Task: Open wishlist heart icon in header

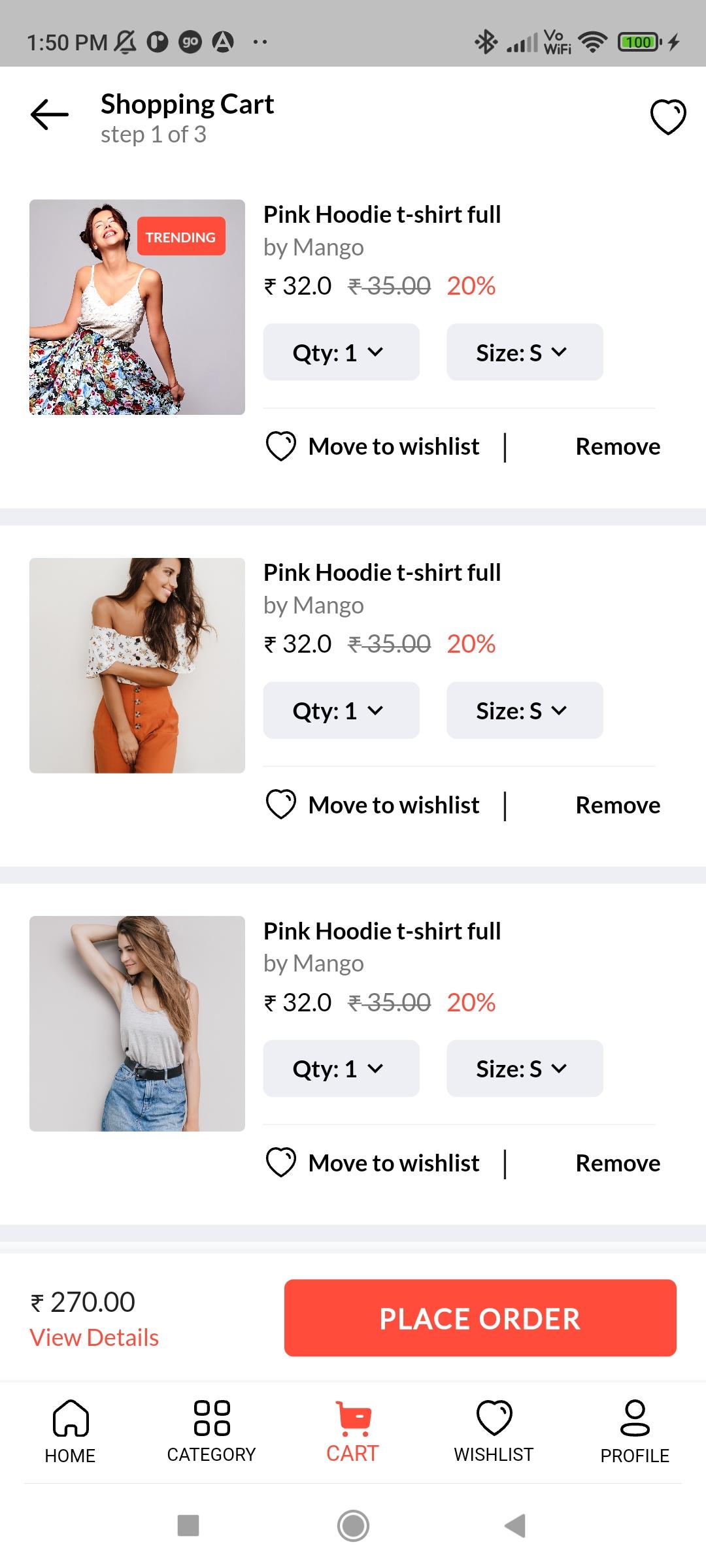Action: point(668,117)
